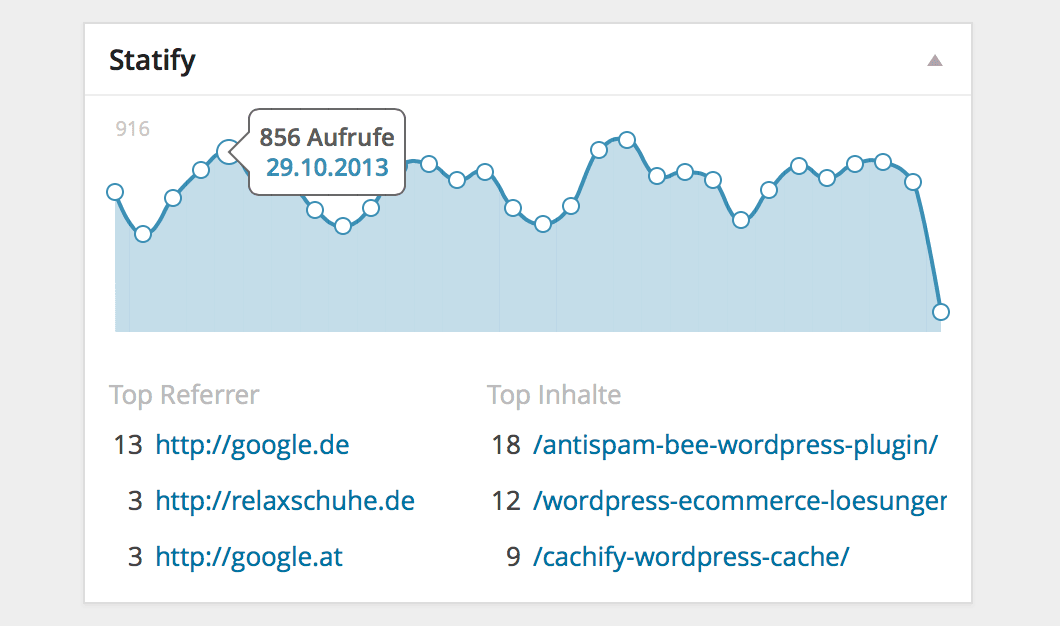
Task: Select the highest peak data point in the chart
Action: pos(627,139)
